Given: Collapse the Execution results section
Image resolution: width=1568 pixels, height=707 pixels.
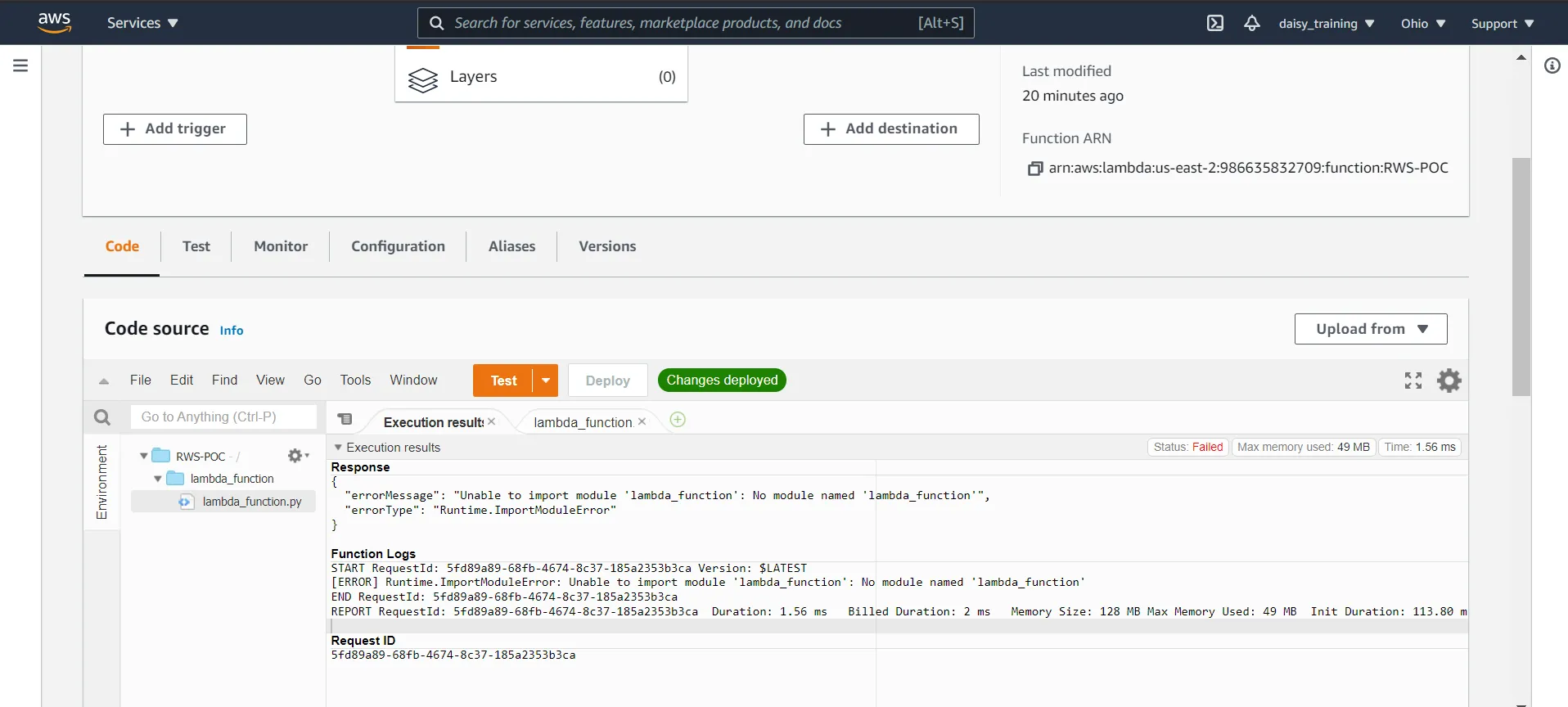Looking at the screenshot, I should 338,448.
